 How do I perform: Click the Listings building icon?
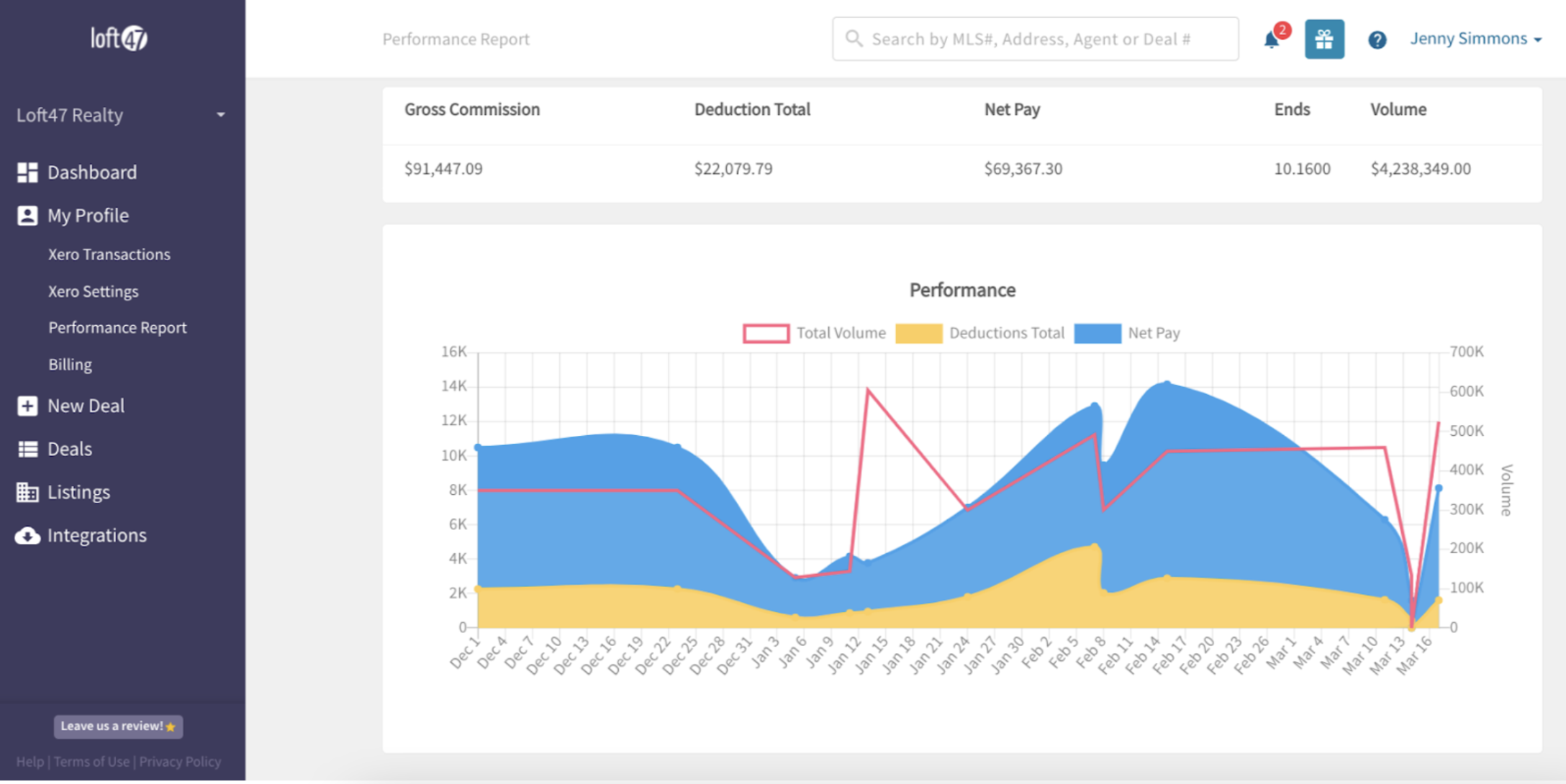(x=27, y=492)
